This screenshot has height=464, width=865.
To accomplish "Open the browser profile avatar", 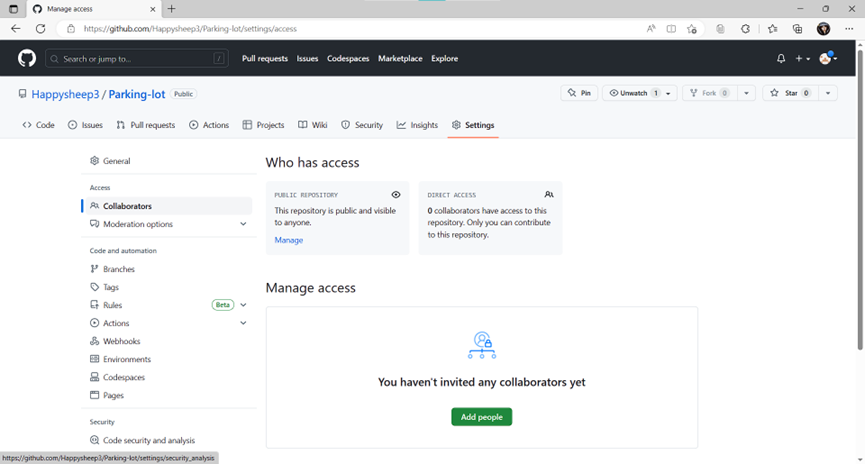I will [824, 29].
